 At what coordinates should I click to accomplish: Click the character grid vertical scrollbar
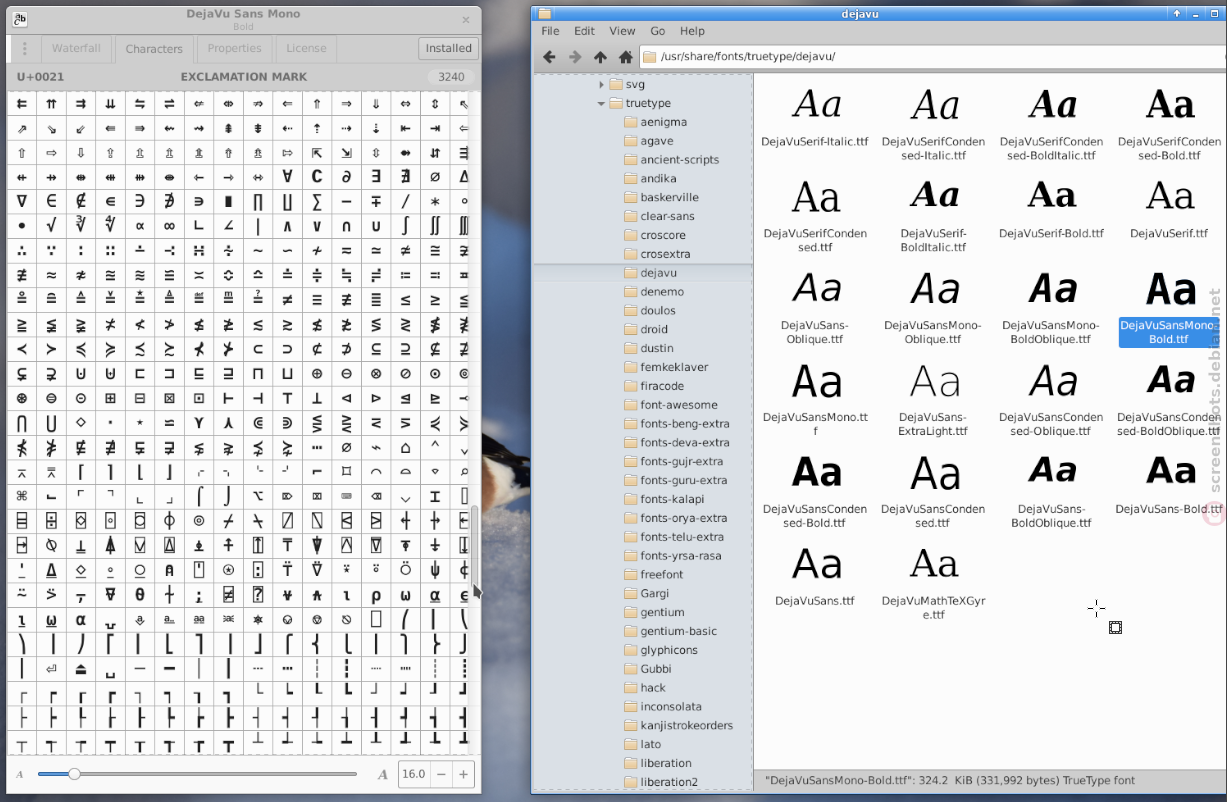(475, 545)
